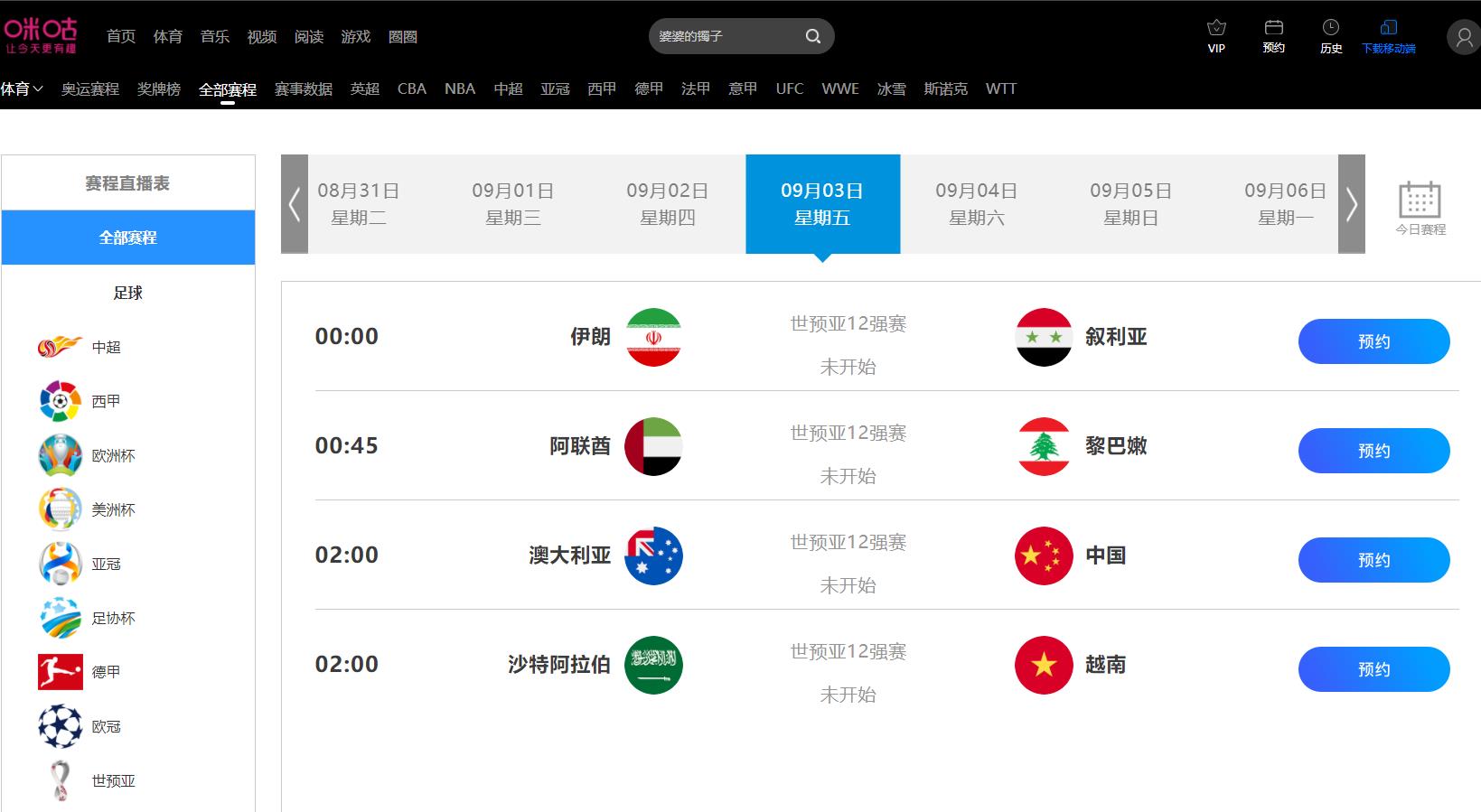The image size is (1481, 812).
Task: Open the VIP crown icon
Action: tap(1216, 28)
